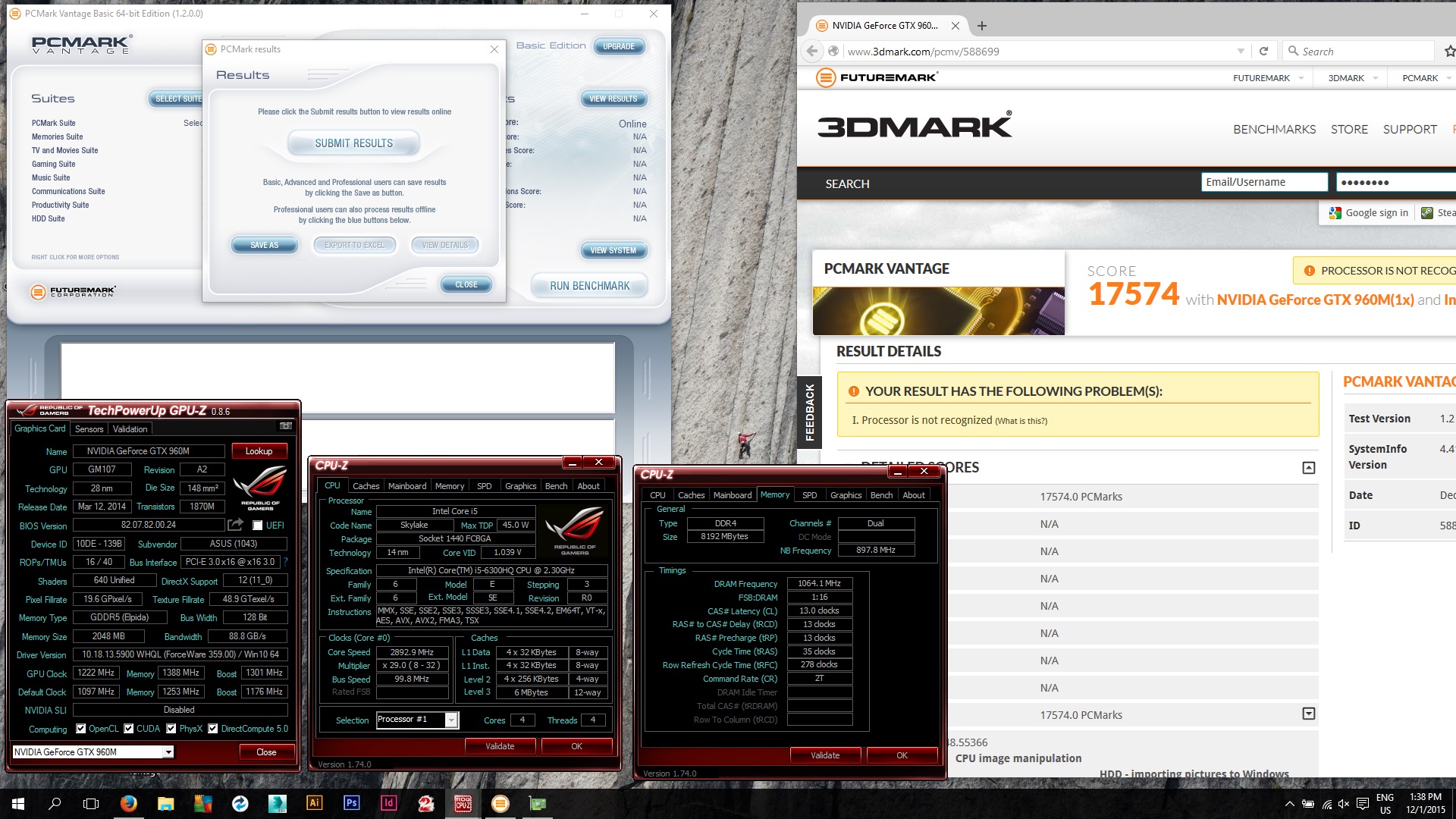Open taskbar search magnifier

pos(55,803)
